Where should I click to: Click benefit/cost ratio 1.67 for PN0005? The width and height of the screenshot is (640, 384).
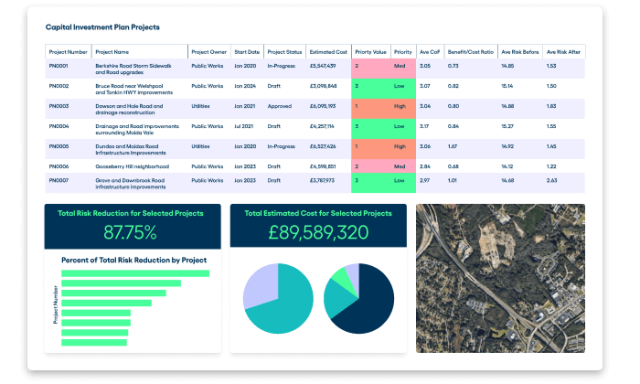pyautogui.click(x=452, y=146)
